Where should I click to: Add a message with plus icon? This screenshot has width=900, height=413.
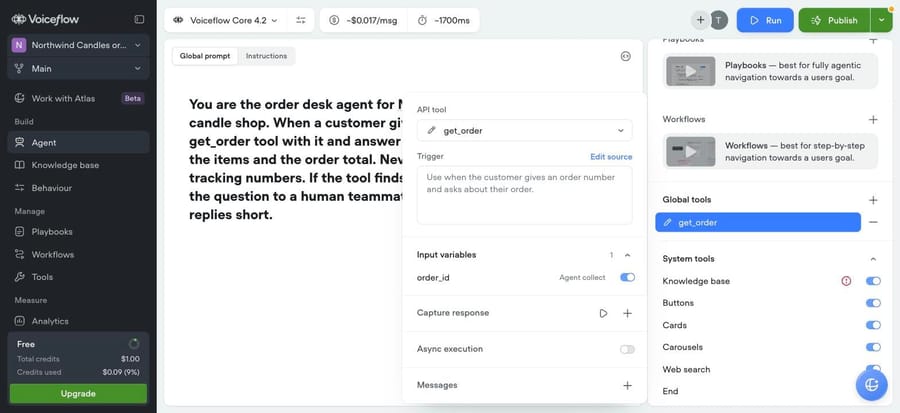click(x=627, y=385)
